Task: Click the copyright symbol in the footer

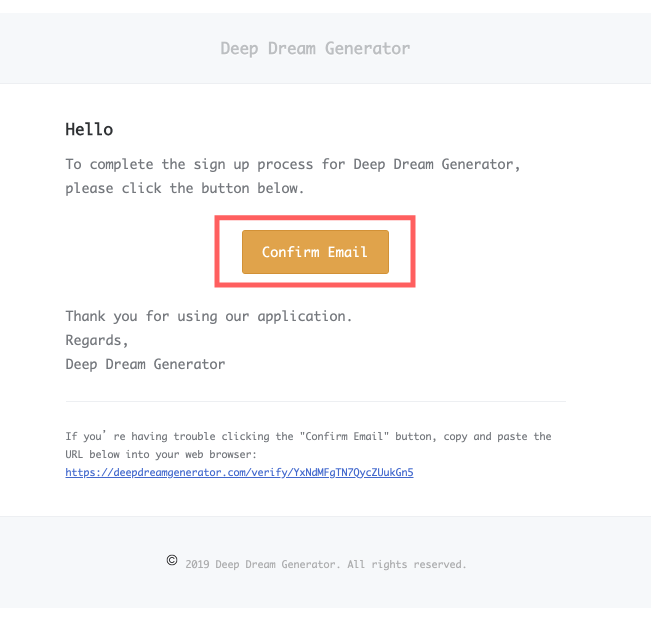Action: (x=172, y=560)
